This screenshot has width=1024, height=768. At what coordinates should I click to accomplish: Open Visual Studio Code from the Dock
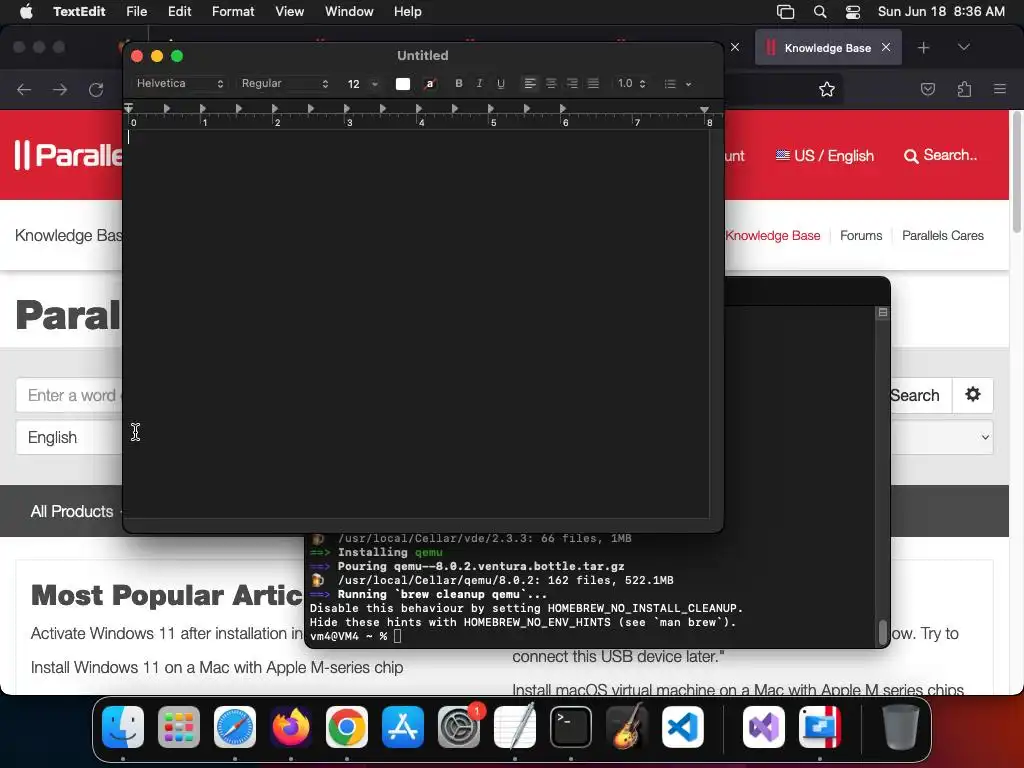(x=682, y=727)
